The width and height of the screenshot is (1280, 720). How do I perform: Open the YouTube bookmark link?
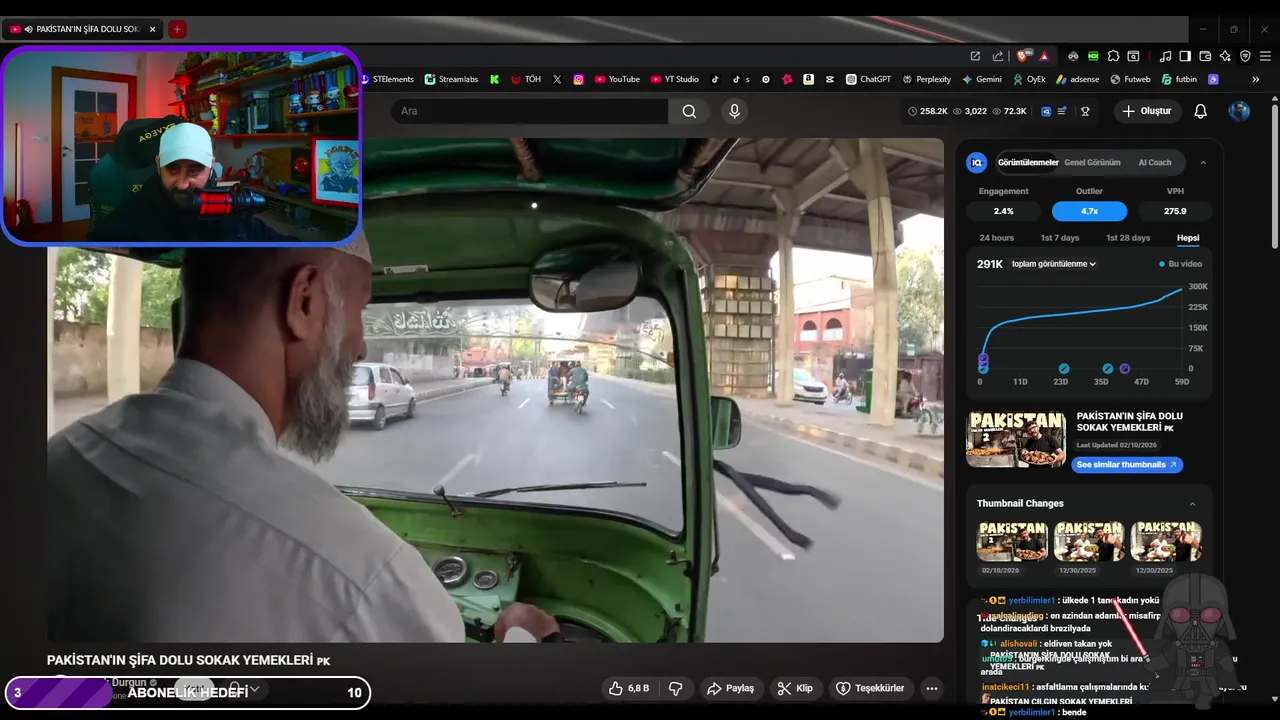click(x=617, y=79)
